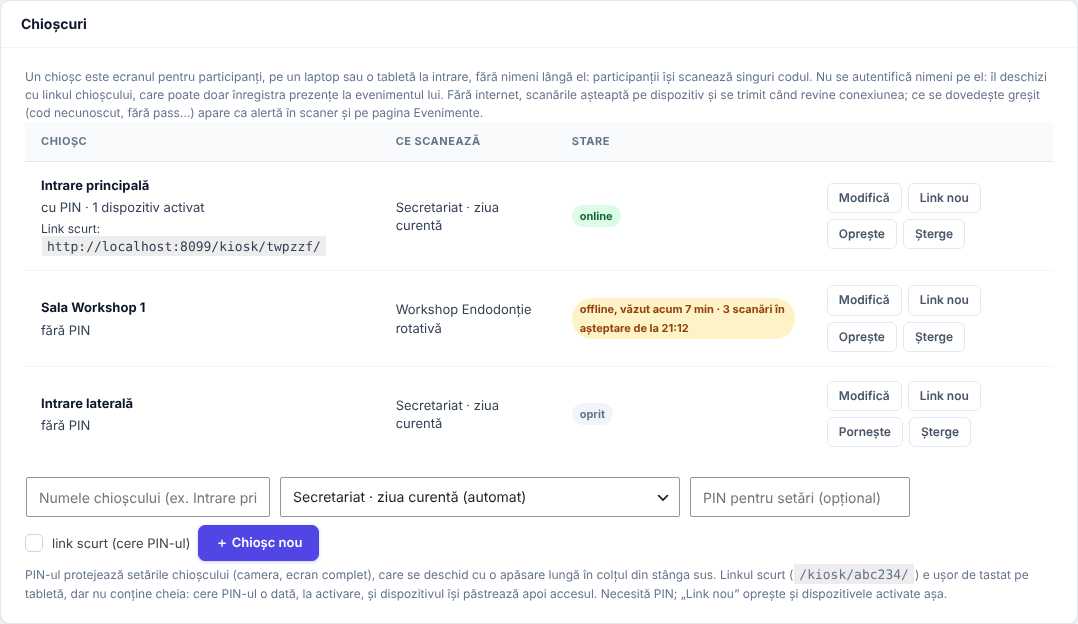Click the kiosk link http://localhost:8099/kiosk/twpzzf/
Screen dimensions: 1078x624
pyautogui.click(x=184, y=247)
